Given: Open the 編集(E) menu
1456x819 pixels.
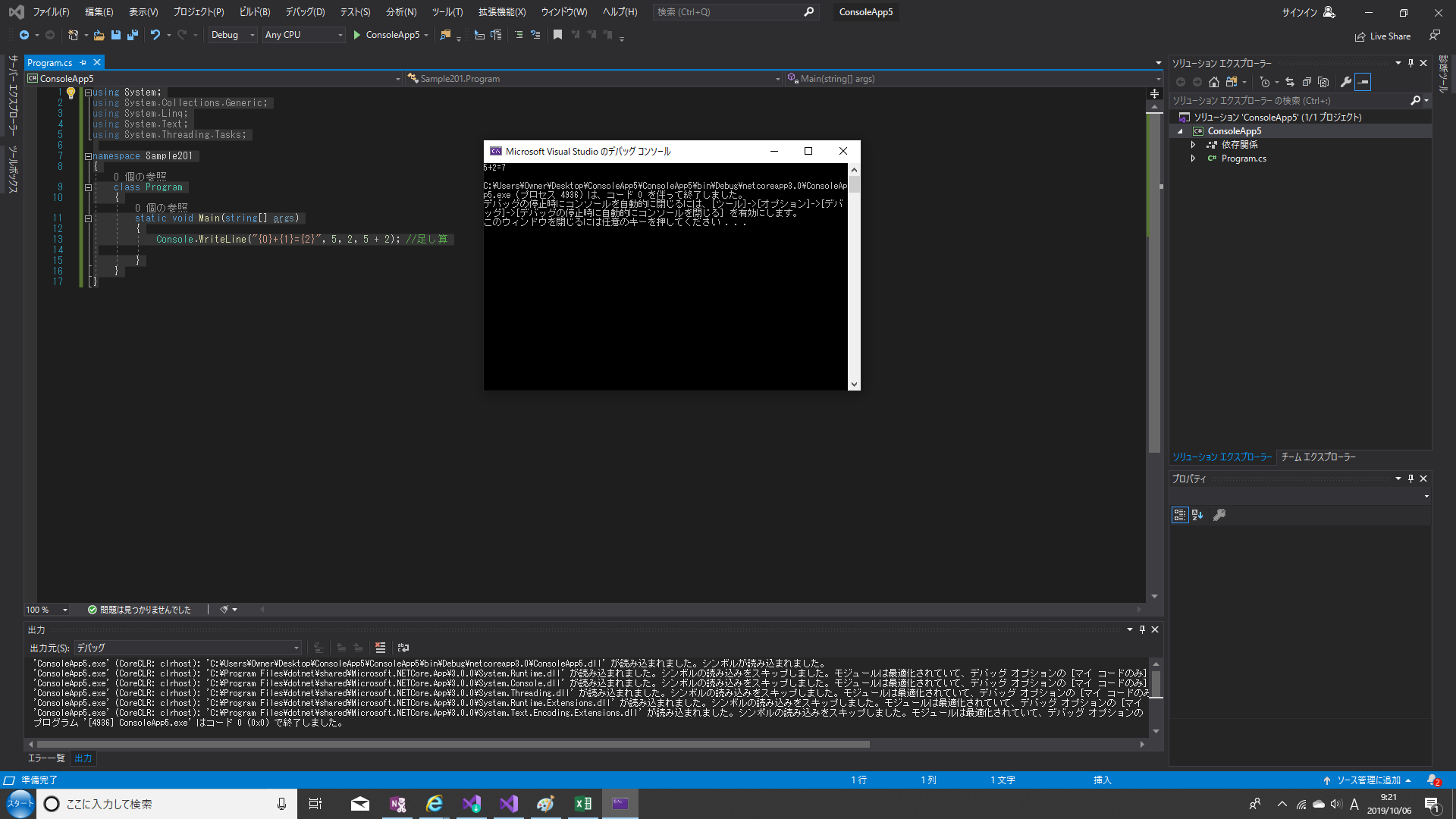Looking at the screenshot, I should click(99, 12).
